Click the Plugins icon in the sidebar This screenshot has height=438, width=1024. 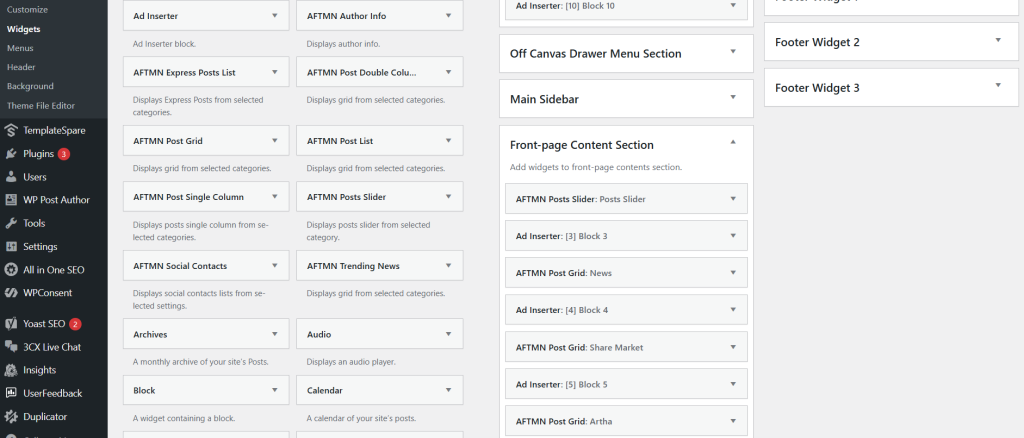pyautogui.click(x=11, y=154)
